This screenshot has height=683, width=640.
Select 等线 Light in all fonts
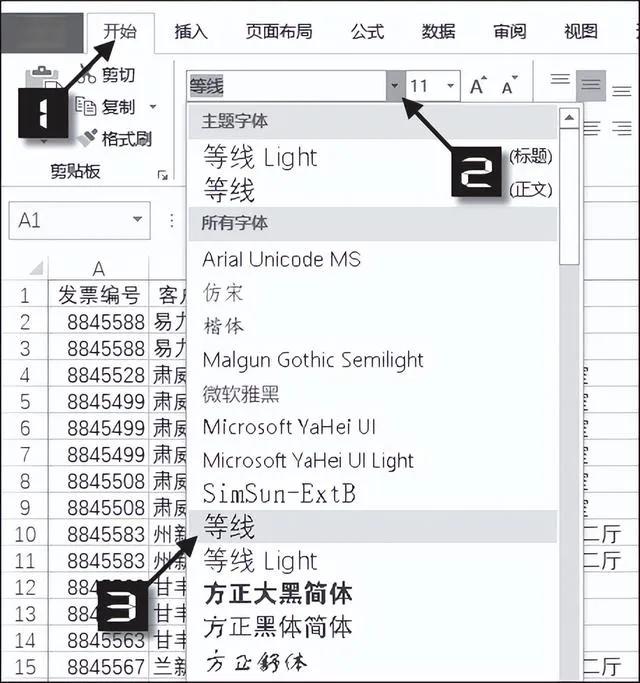[372, 561]
